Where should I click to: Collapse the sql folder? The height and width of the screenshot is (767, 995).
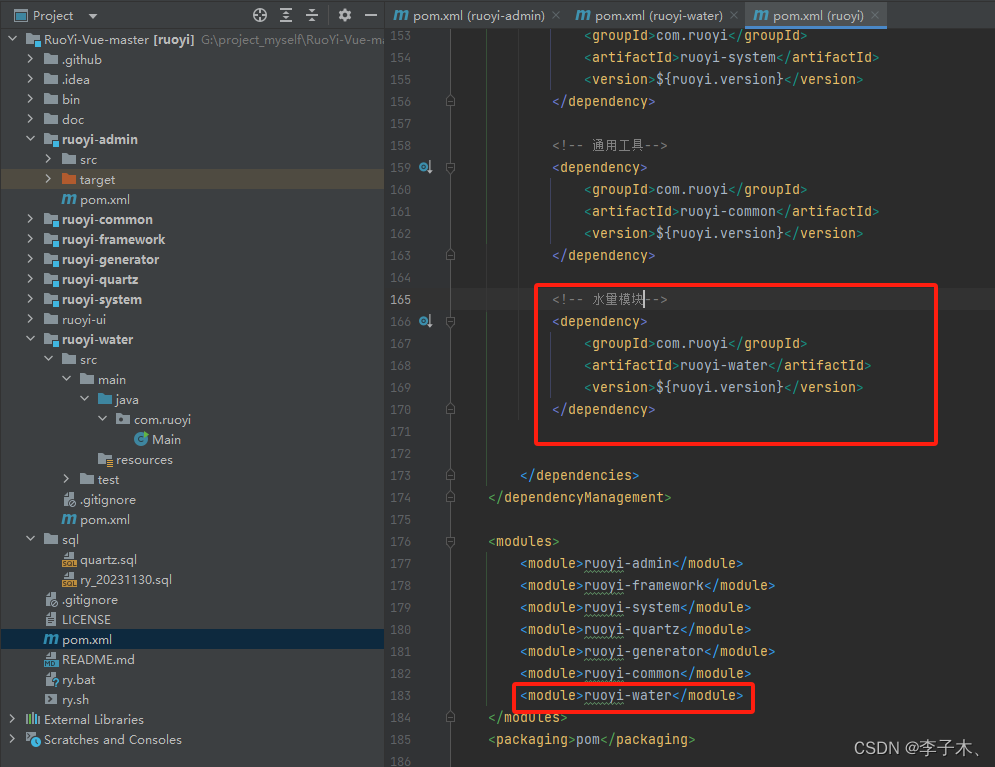click(x=30, y=539)
